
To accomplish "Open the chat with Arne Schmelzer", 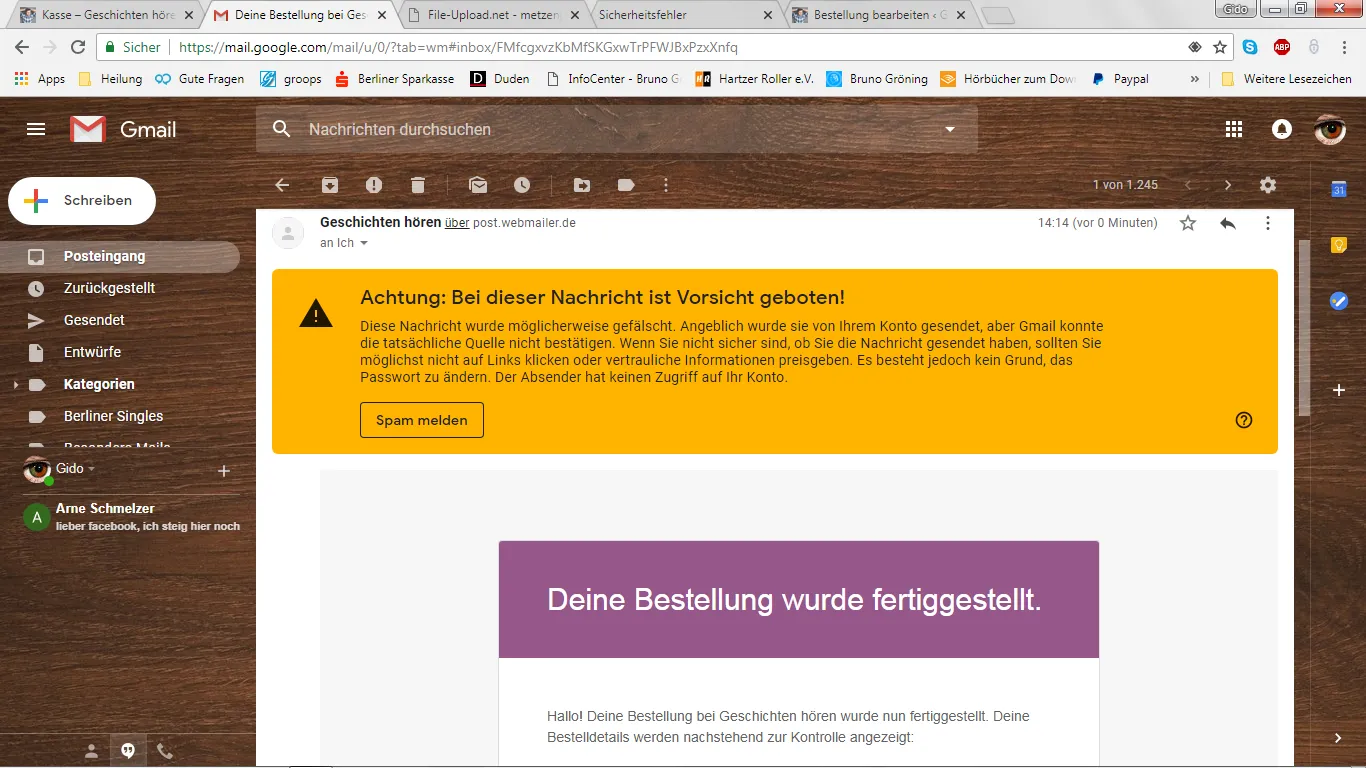I will [131, 517].
